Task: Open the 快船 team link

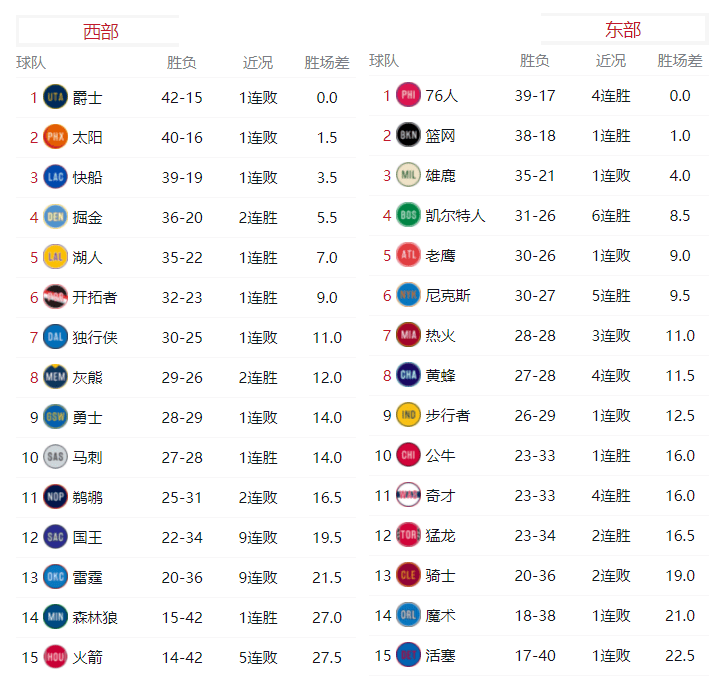Action: coord(88,178)
